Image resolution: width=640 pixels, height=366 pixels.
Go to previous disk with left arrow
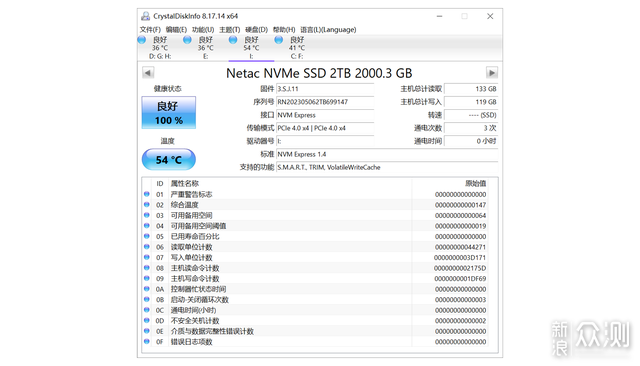click(x=148, y=73)
